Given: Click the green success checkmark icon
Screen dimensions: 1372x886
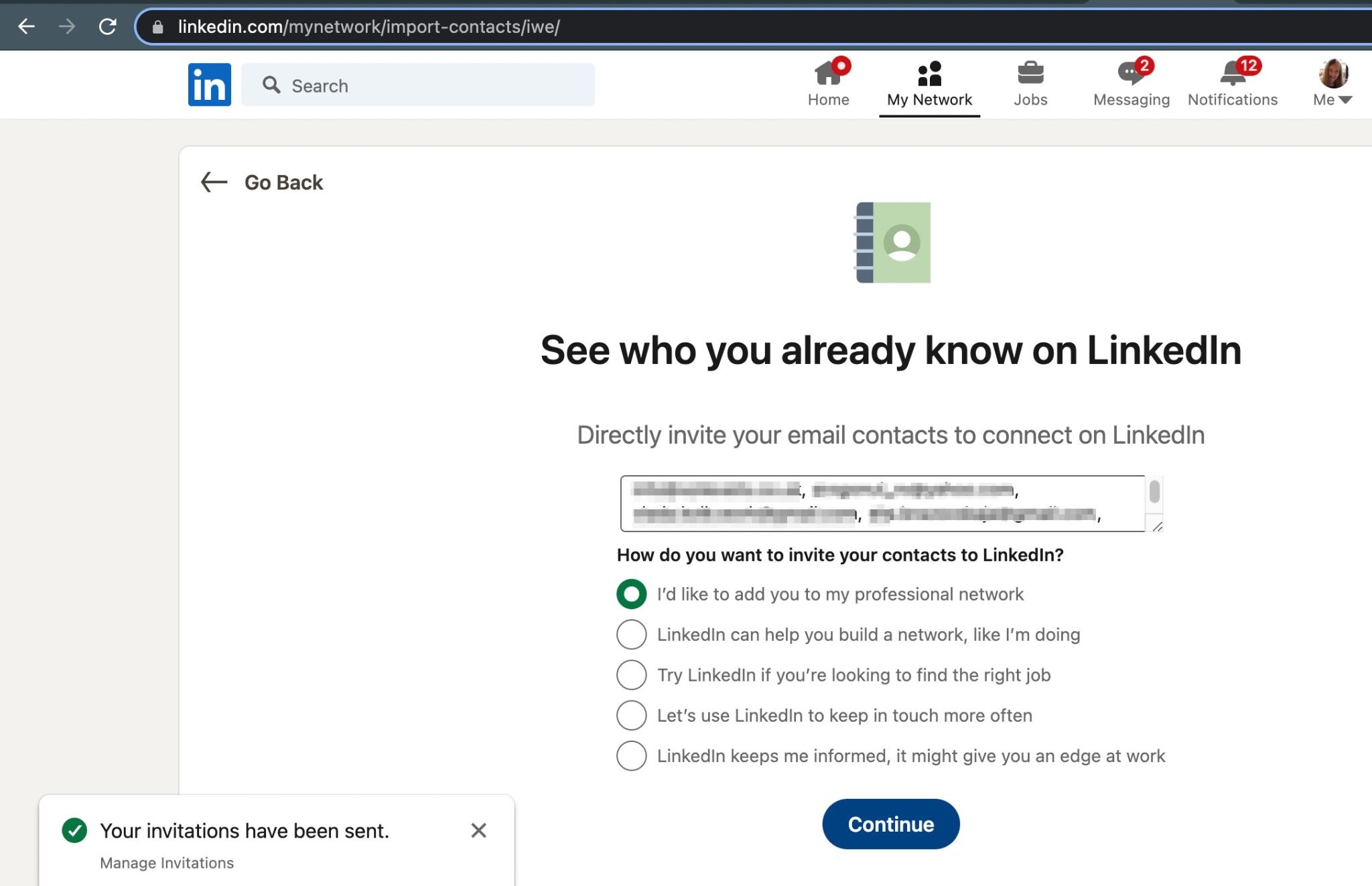Looking at the screenshot, I should coord(74,830).
